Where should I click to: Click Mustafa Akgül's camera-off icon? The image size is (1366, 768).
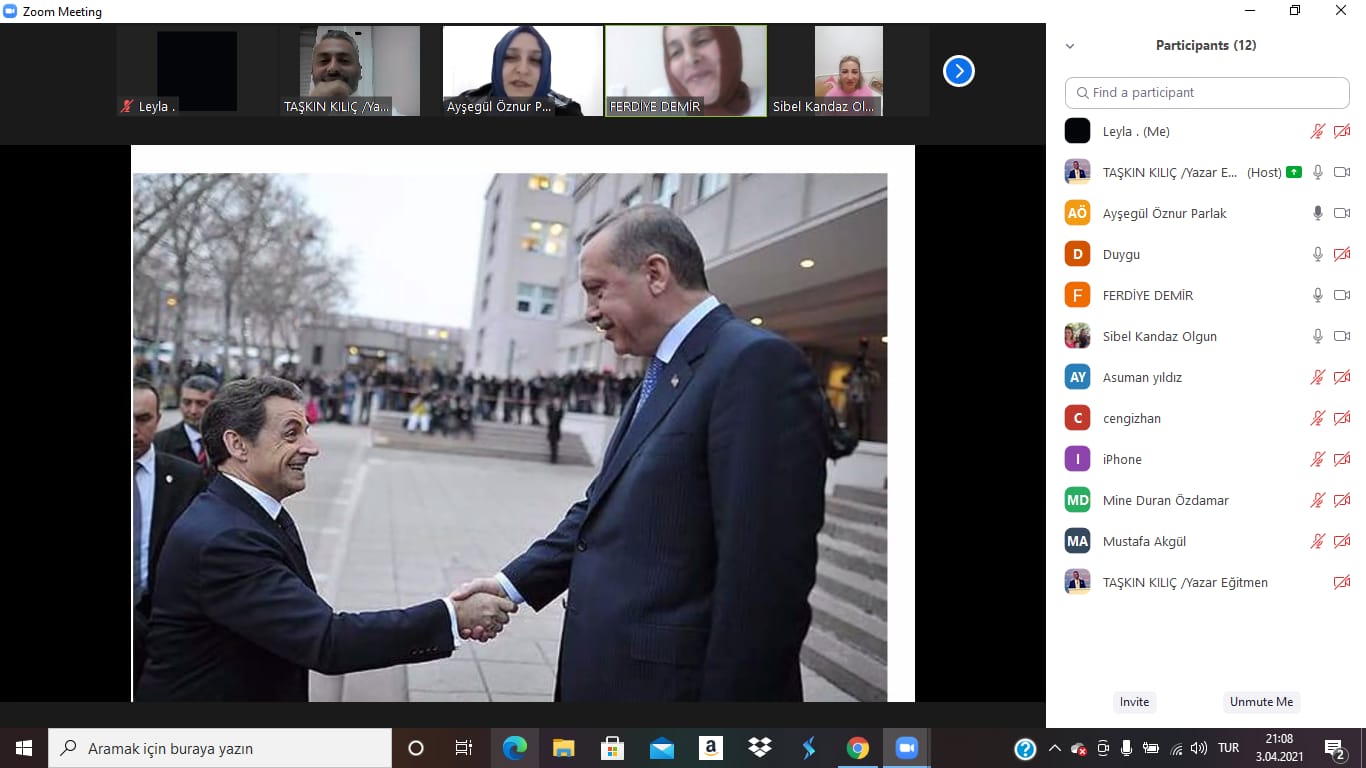click(x=1342, y=541)
